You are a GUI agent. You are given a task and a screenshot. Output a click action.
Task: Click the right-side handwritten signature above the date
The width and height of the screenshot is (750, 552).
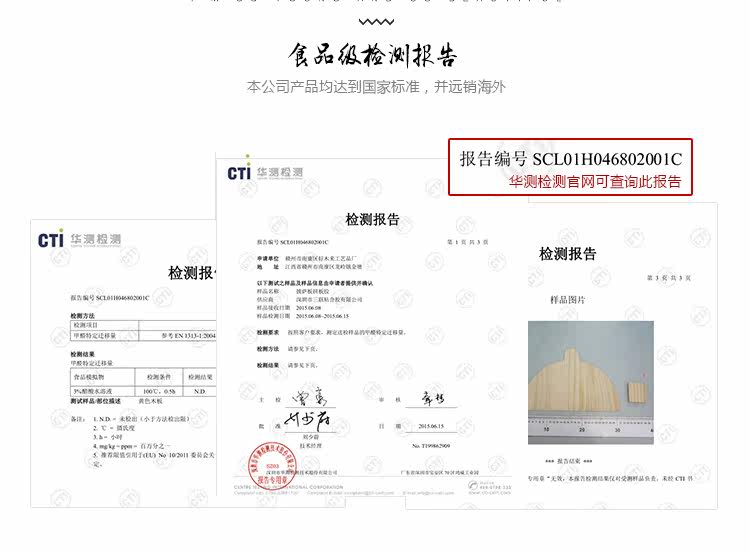click(432, 398)
